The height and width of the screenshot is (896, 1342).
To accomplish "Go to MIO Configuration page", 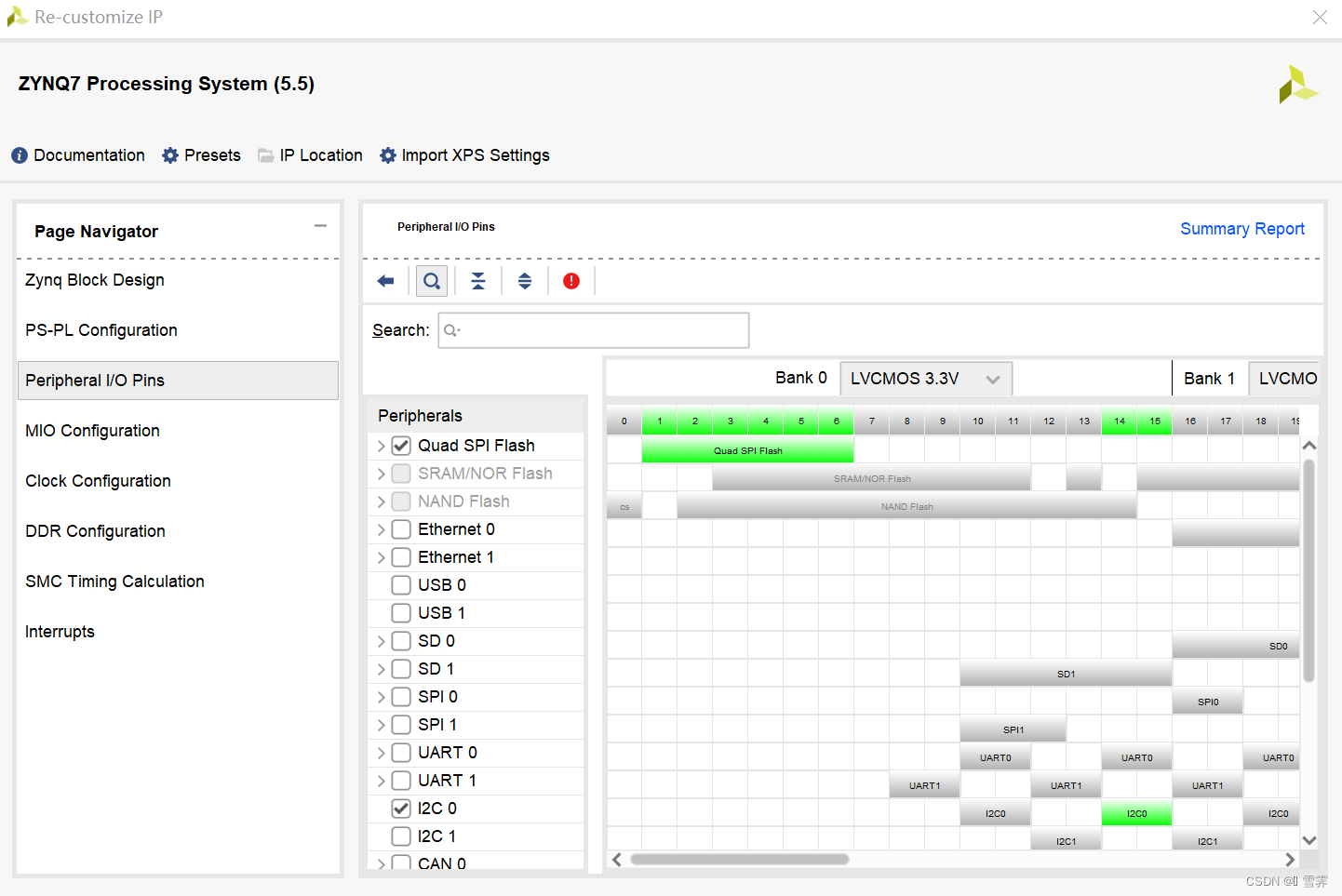I will click(178, 431).
